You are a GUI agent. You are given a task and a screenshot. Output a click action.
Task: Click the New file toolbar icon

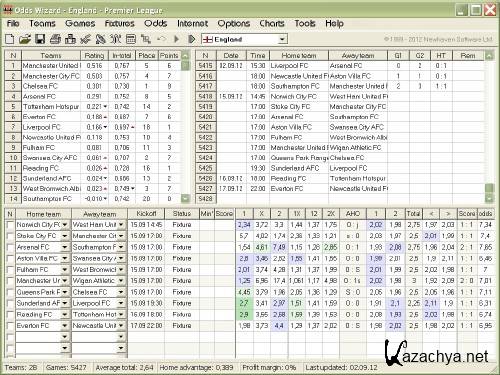[10, 39]
